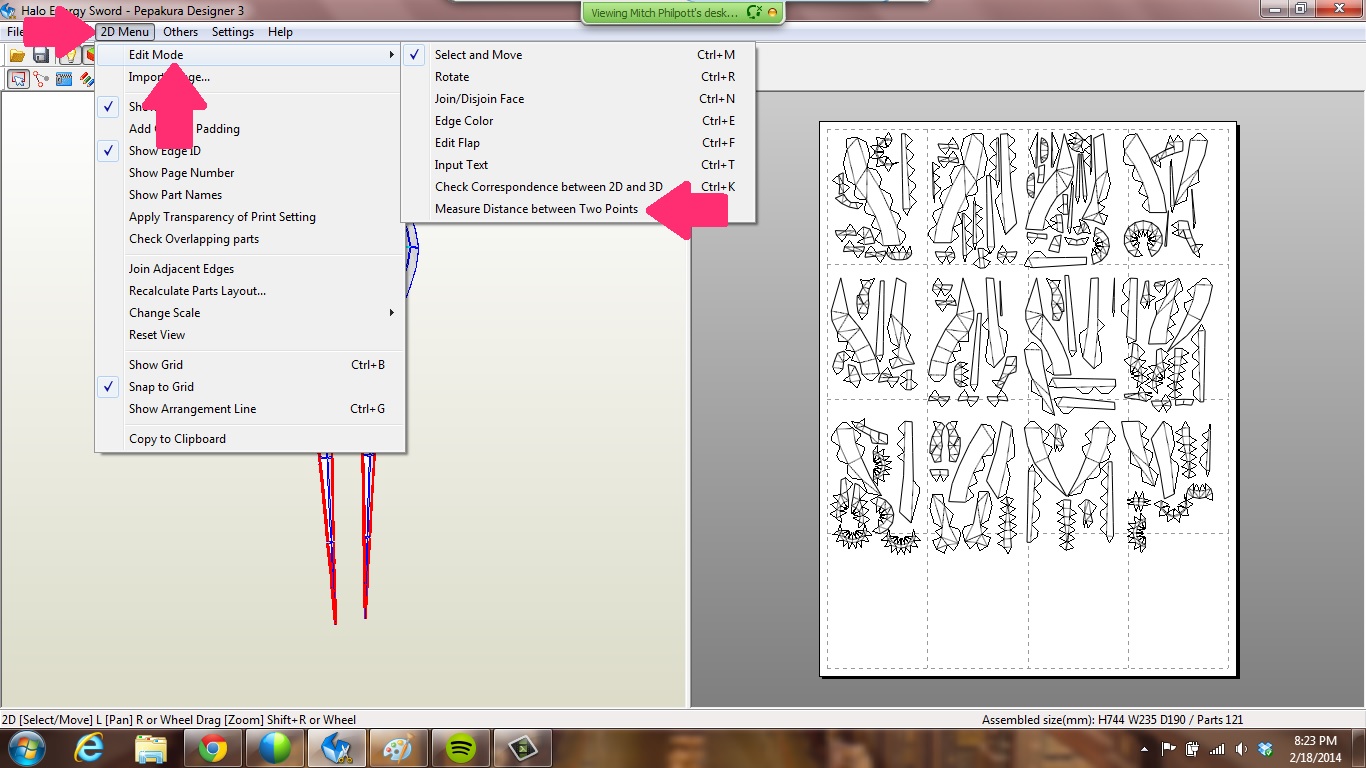
Task: Click the blue zipper unfold toolbar icon
Action: click(64, 79)
